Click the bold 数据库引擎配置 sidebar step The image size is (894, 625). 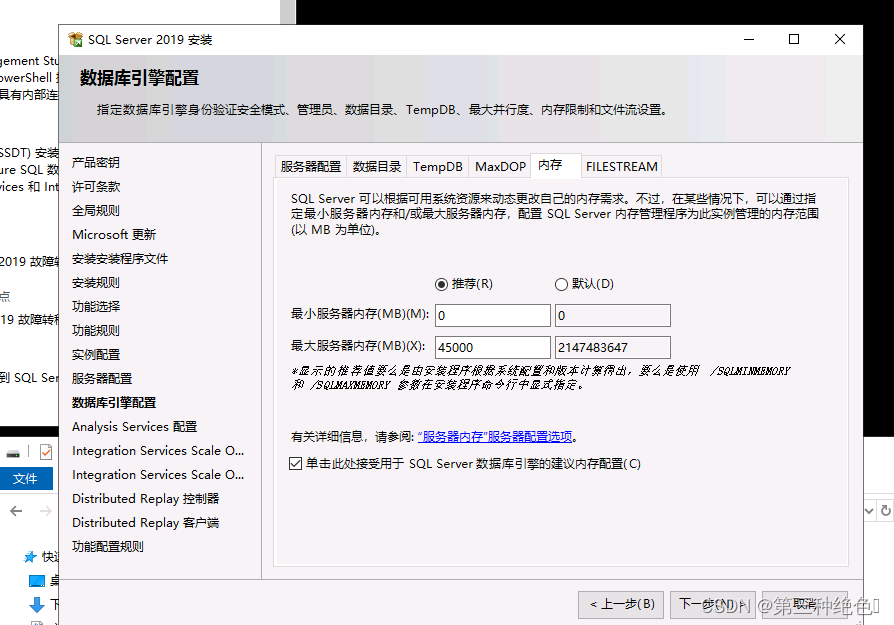click(x=114, y=403)
